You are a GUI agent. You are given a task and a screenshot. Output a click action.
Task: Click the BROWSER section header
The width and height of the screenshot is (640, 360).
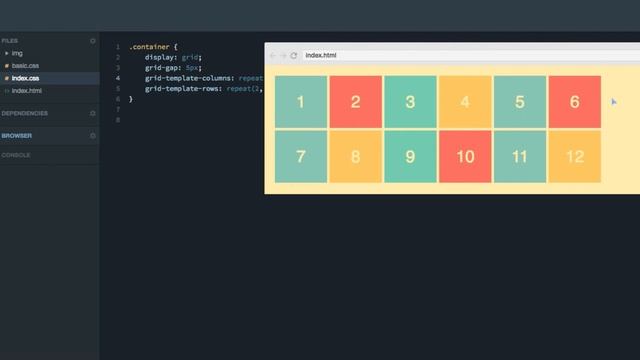click(17, 136)
